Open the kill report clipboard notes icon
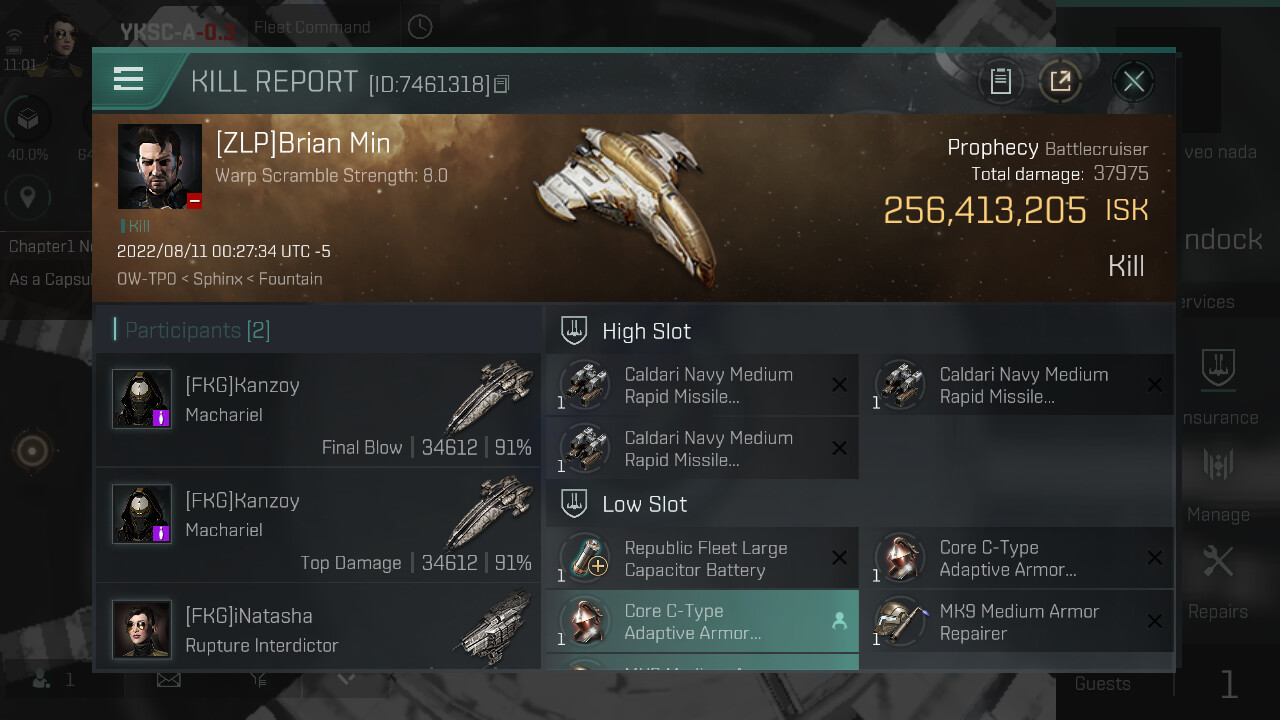1280x720 pixels. 1001,81
